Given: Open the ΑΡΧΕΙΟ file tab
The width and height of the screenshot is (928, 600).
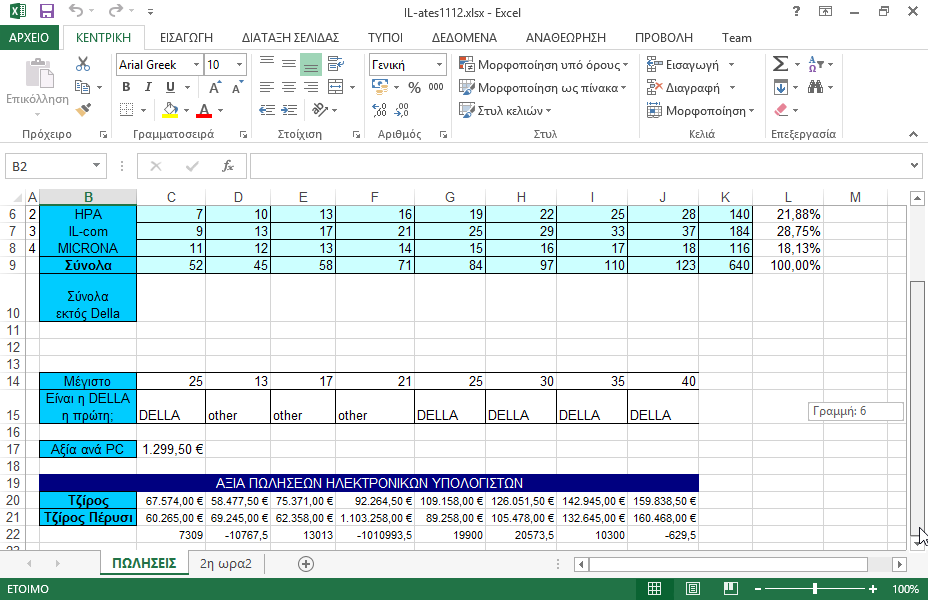Looking at the screenshot, I should click(29, 37).
